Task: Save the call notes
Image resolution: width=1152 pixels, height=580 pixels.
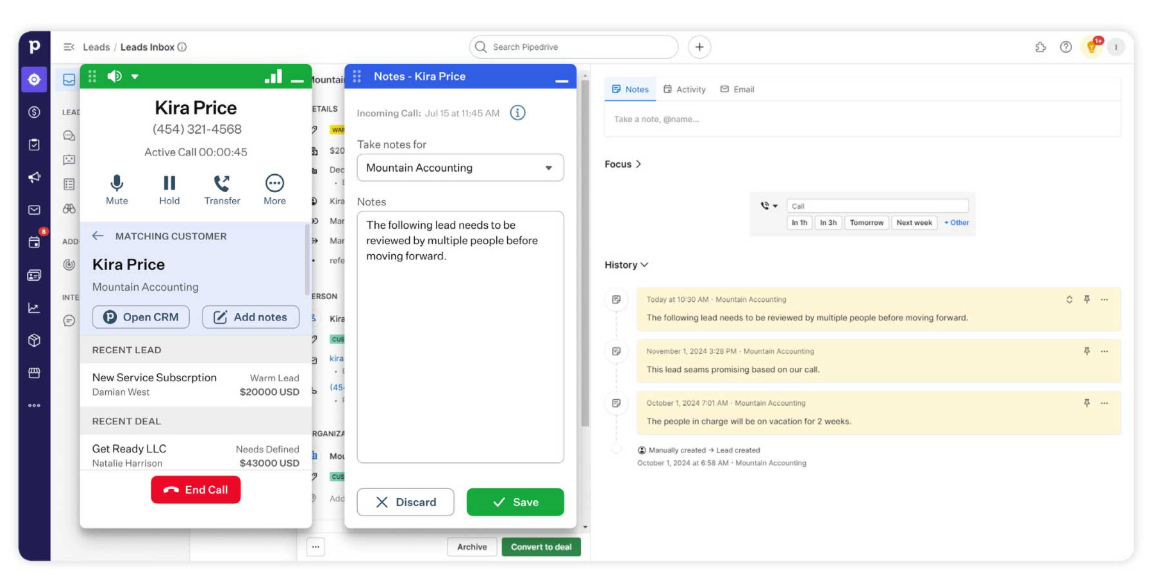Action: point(515,502)
